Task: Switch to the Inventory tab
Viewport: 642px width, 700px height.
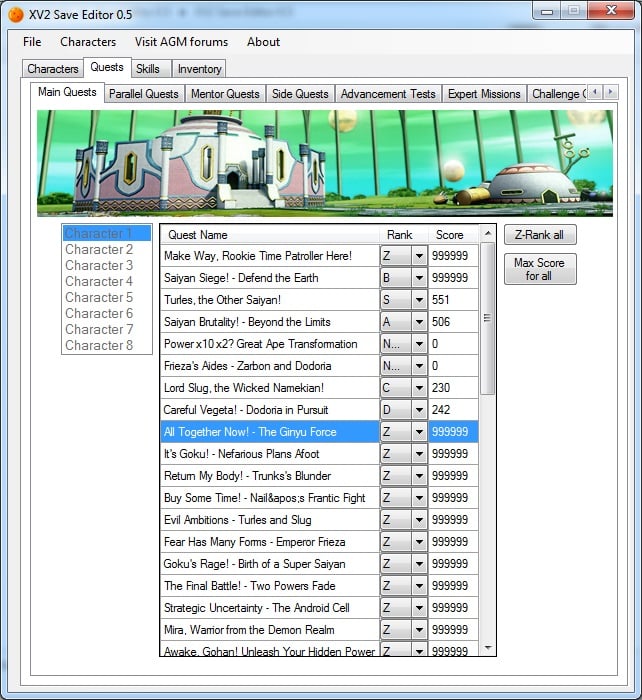Action: pos(199,69)
